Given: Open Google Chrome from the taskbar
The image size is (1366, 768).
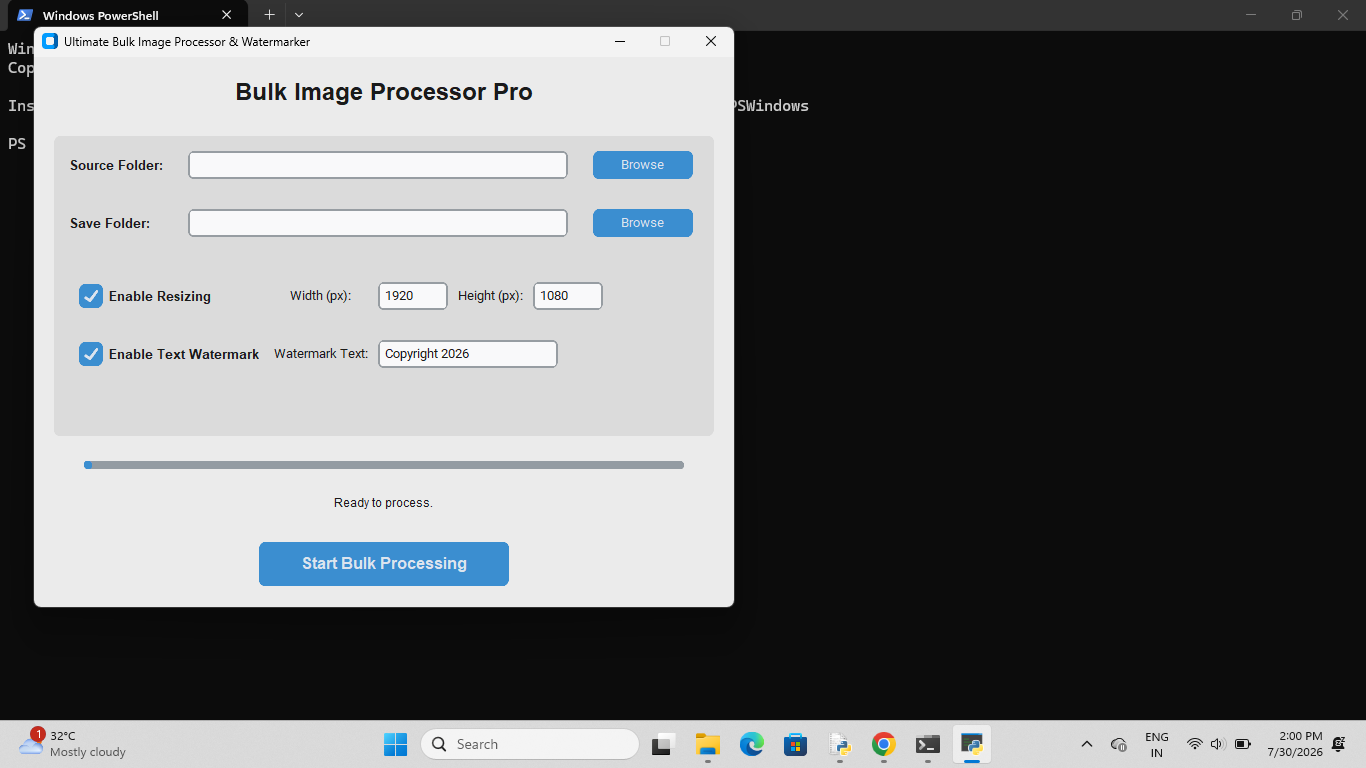Looking at the screenshot, I should click(883, 744).
